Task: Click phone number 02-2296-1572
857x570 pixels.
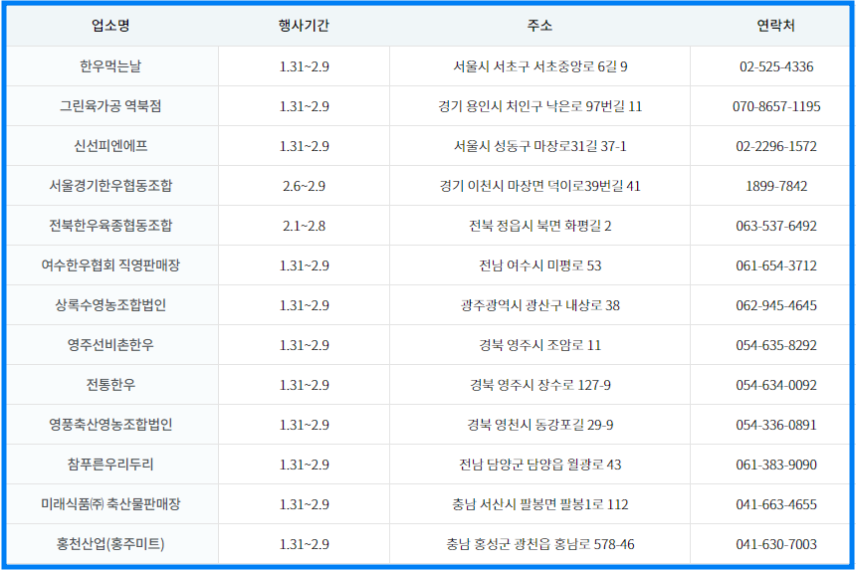Action: (x=776, y=146)
